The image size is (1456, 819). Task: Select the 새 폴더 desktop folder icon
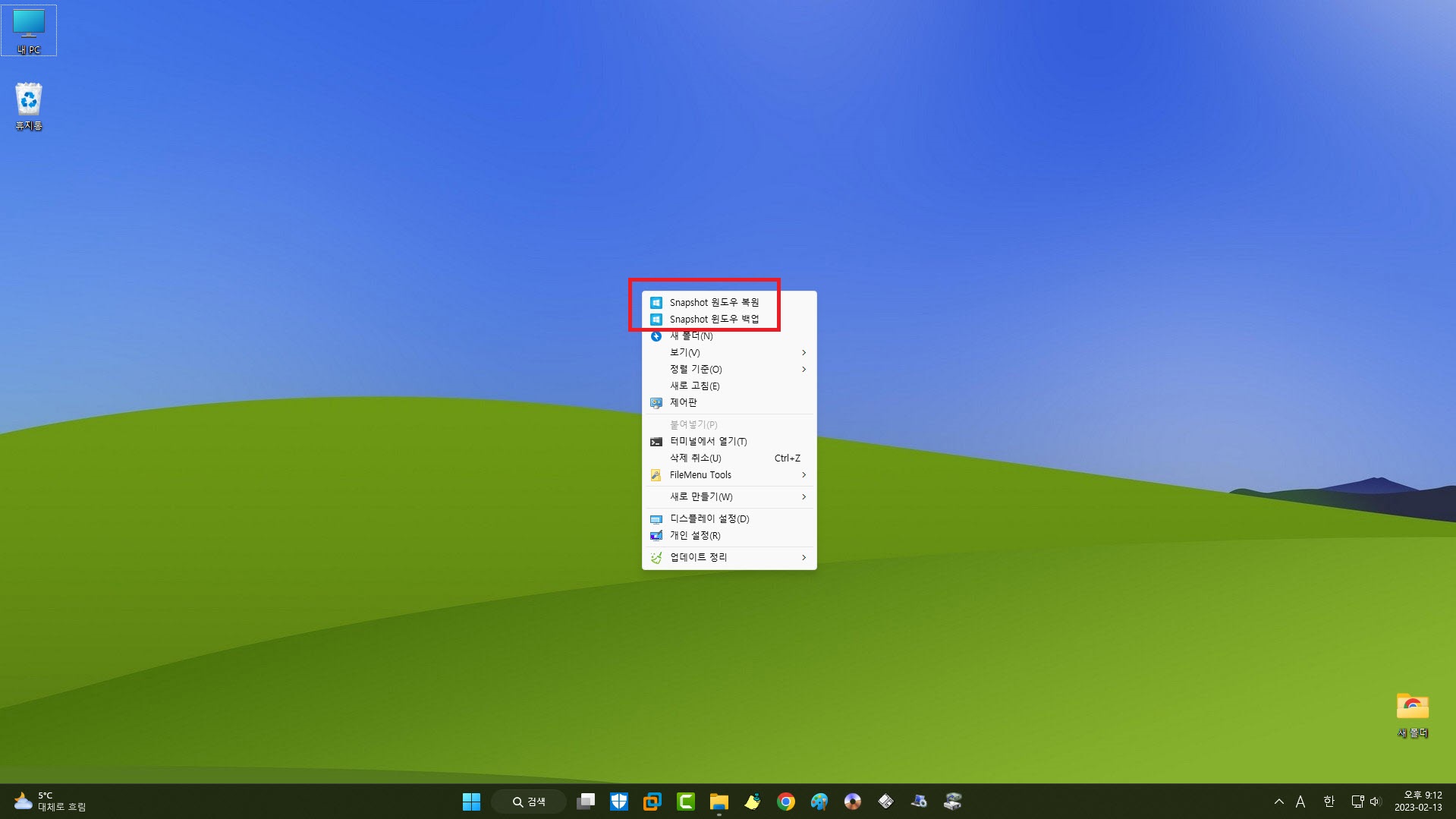(x=1412, y=715)
